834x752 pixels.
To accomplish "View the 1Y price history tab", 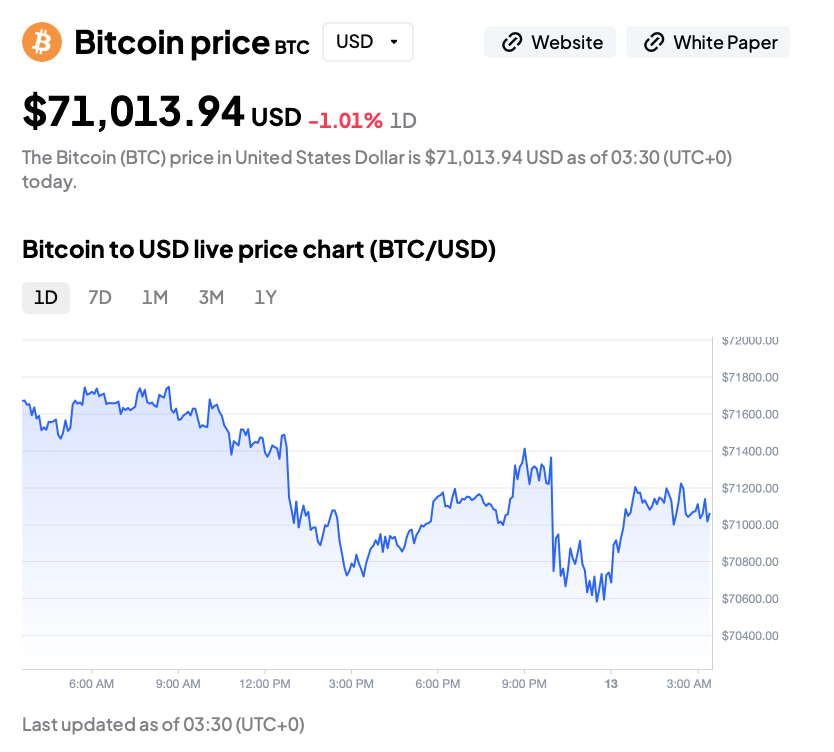I will tap(265, 297).
